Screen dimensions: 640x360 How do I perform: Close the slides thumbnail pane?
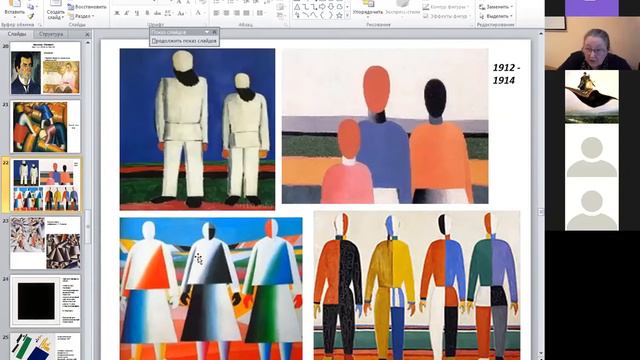pos(87,35)
